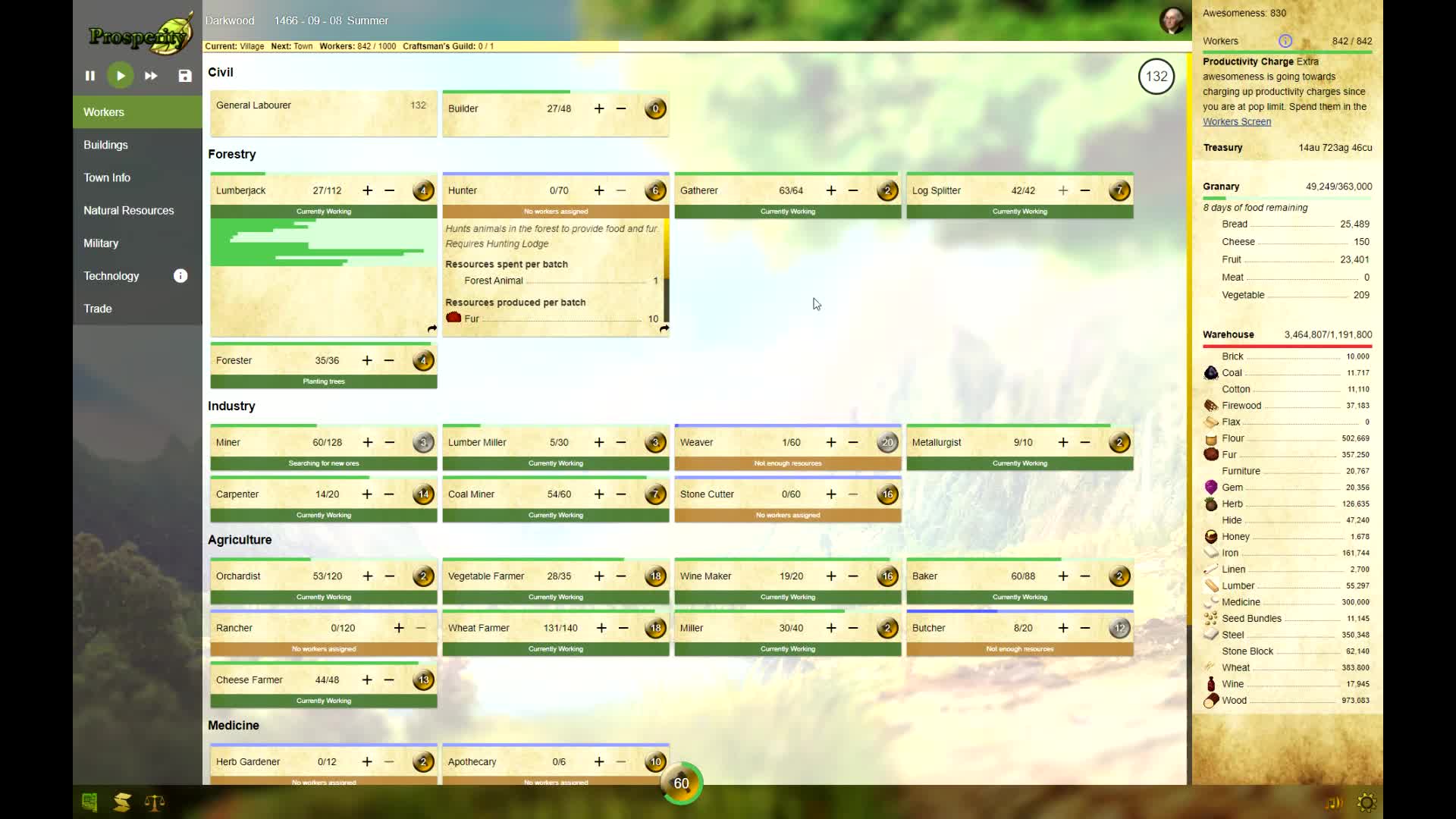Image resolution: width=1456 pixels, height=819 pixels.
Task: Click the 60 productivity charge gauge
Action: 681,783
